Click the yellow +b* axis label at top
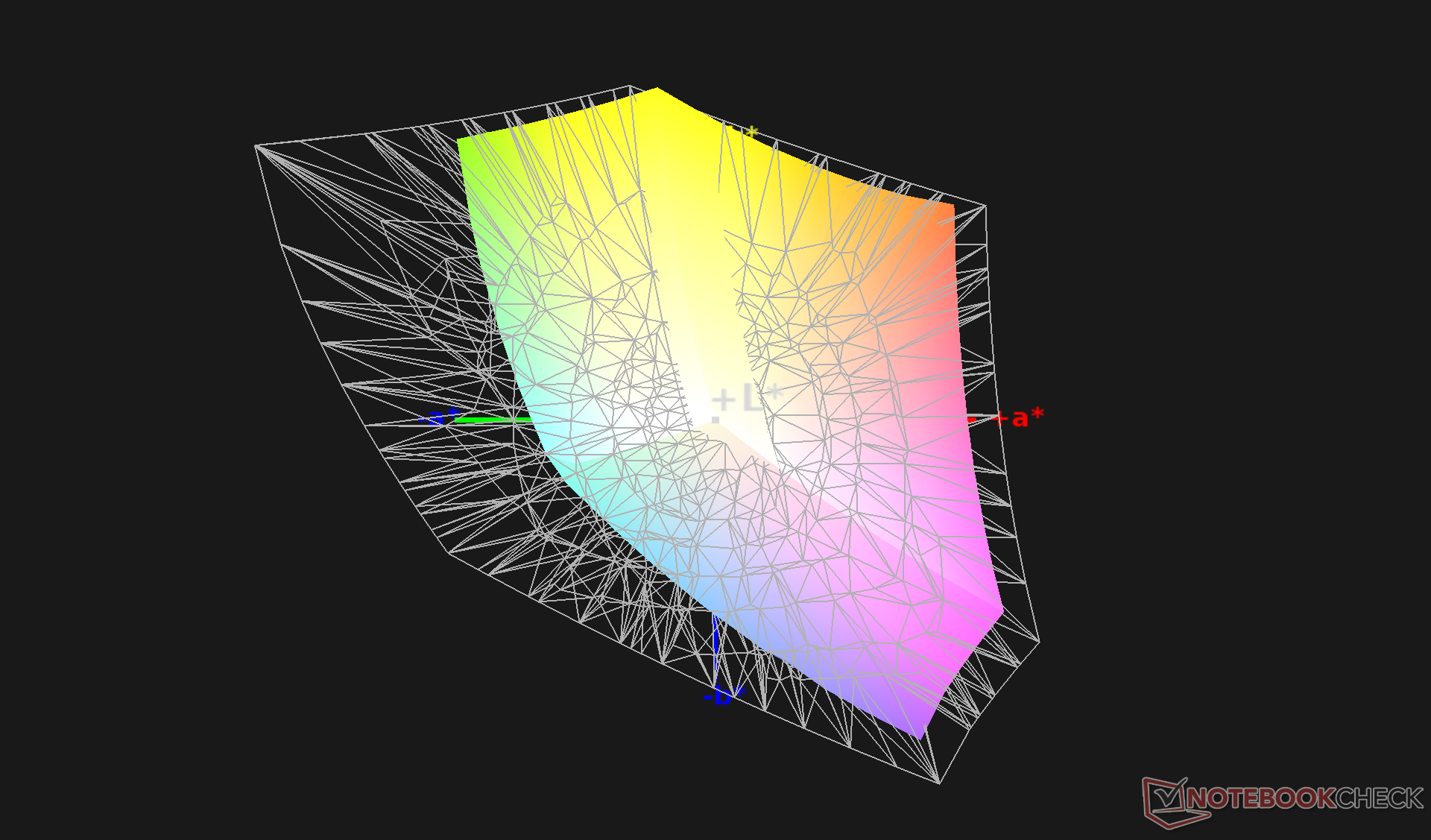Viewport: 1431px width, 840px height. tap(743, 133)
